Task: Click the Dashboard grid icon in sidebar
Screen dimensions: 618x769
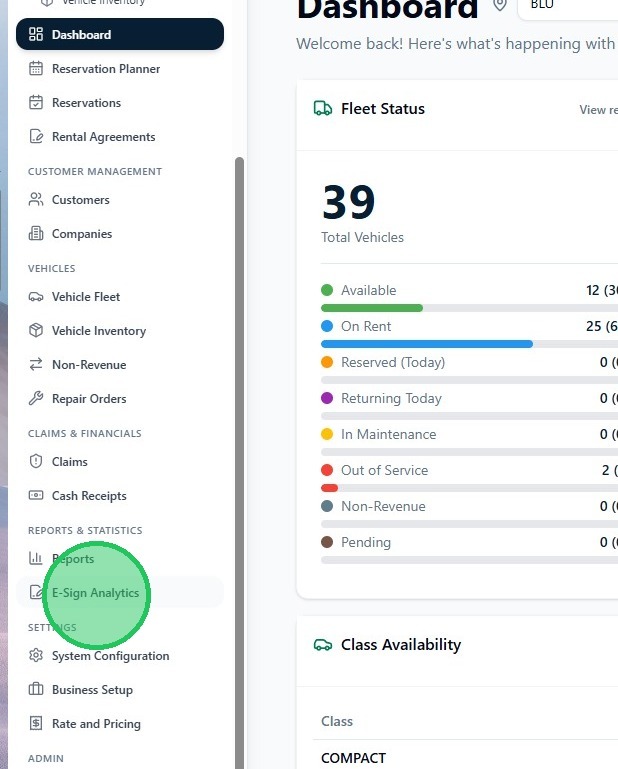Action: 36,34
